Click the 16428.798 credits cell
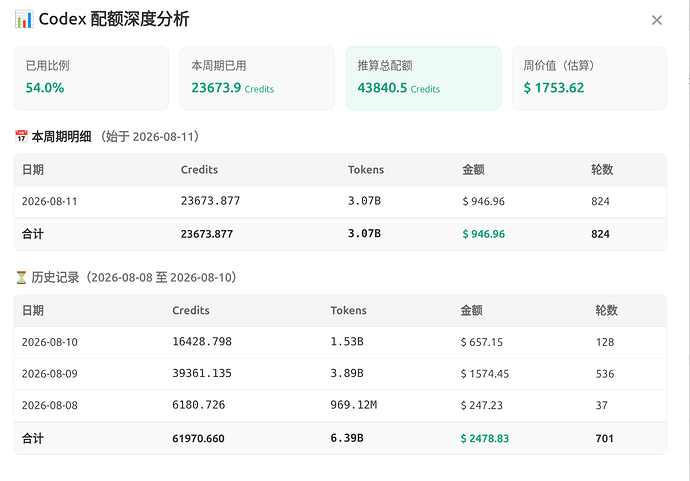The image size is (690, 481). tap(202, 342)
